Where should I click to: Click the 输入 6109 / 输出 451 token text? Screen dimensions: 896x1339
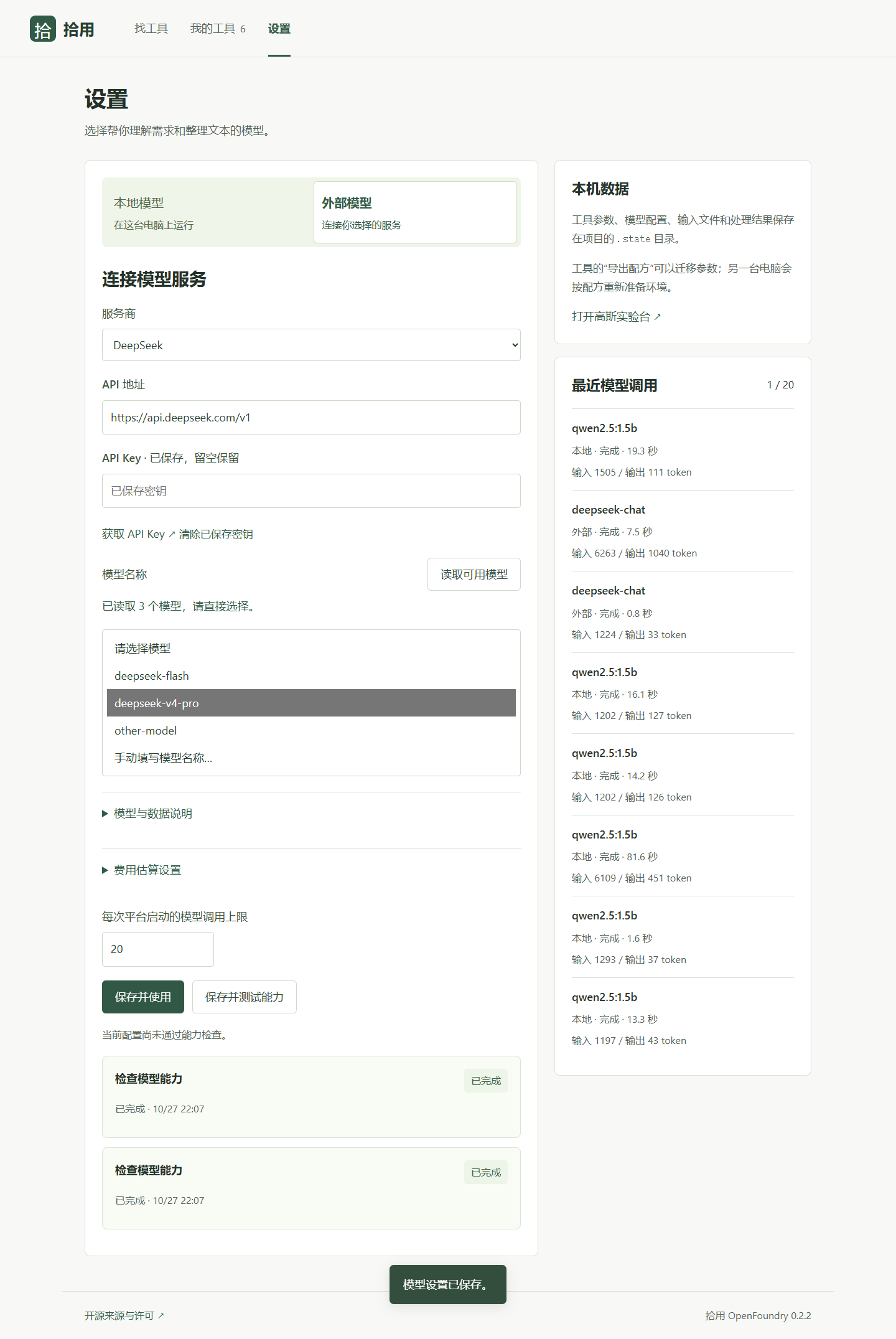[632, 878]
